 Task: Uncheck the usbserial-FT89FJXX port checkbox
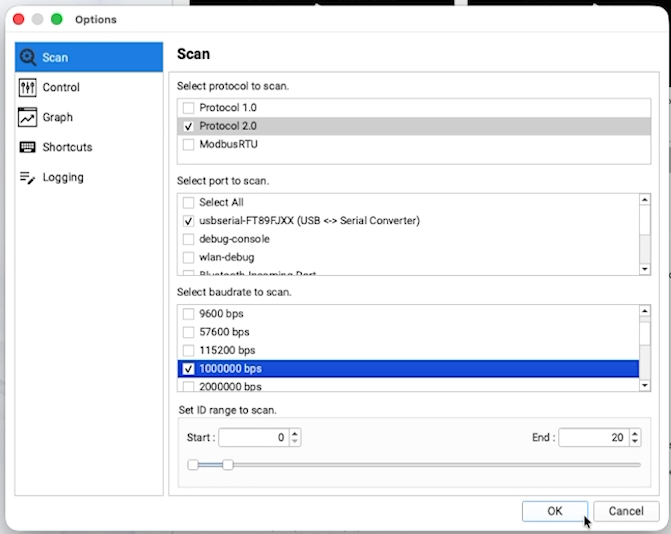188,221
